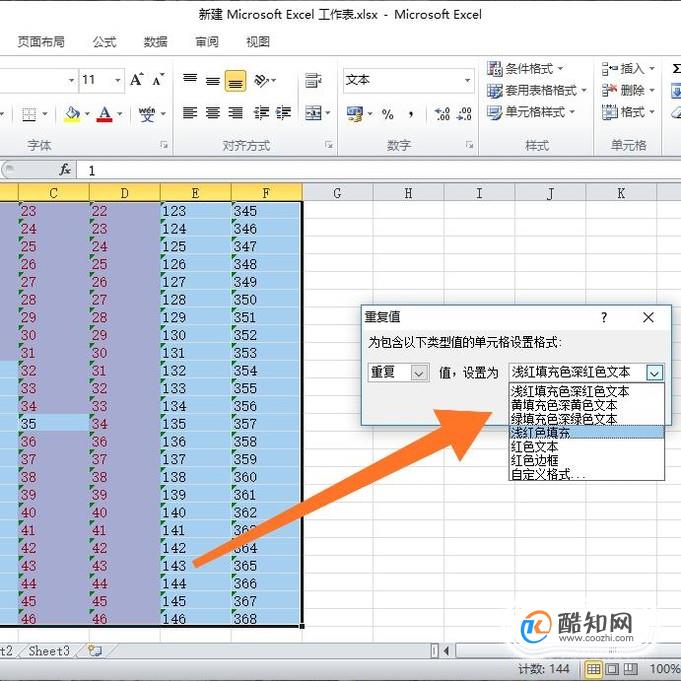Screen dimensions: 681x681
Task: Switch to Normal view in status bar
Action: (594, 669)
